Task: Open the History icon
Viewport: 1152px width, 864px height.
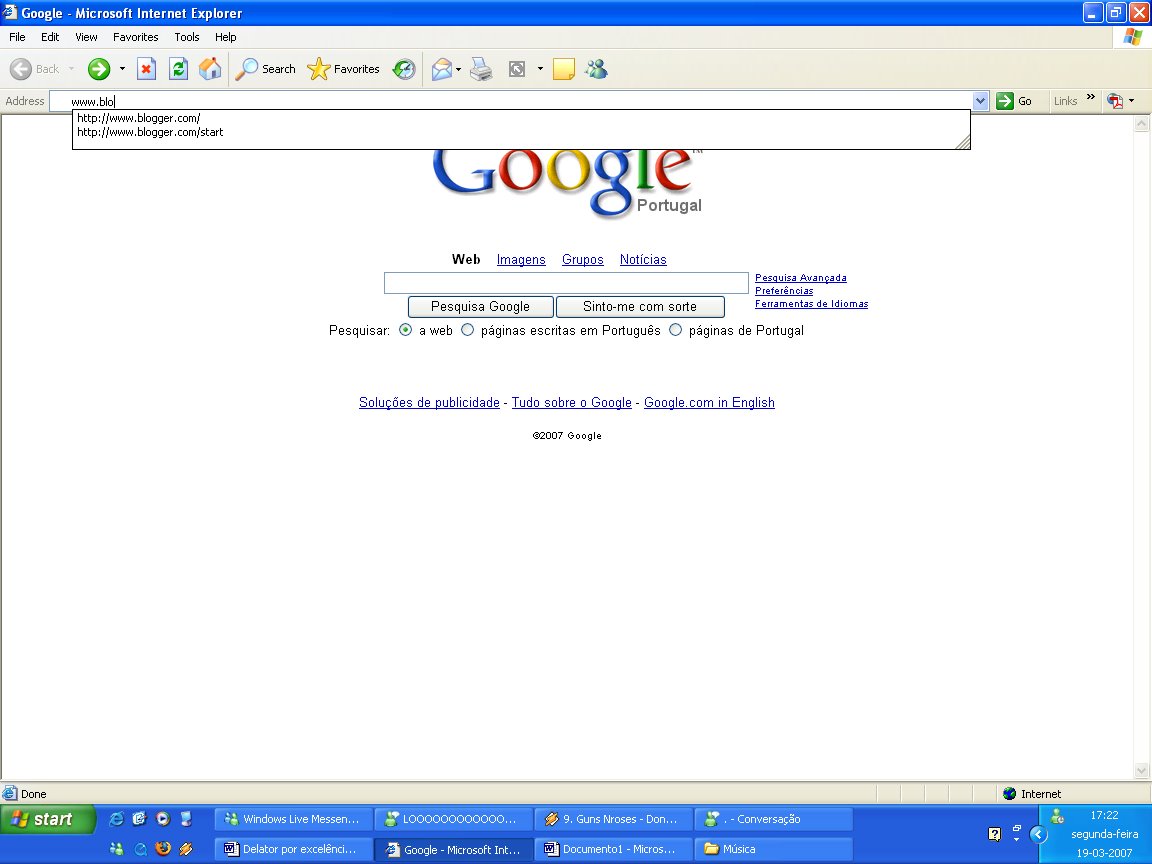Action: pos(404,69)
